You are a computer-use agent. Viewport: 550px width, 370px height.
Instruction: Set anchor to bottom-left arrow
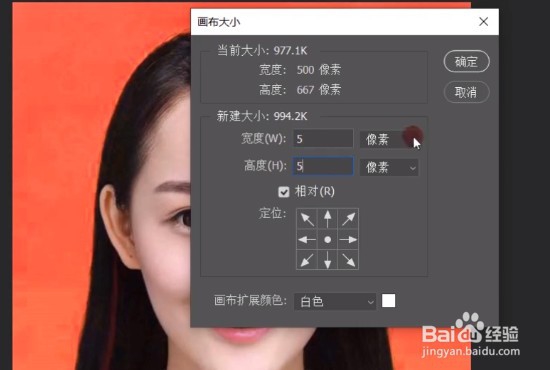click(x=307, y=260)
